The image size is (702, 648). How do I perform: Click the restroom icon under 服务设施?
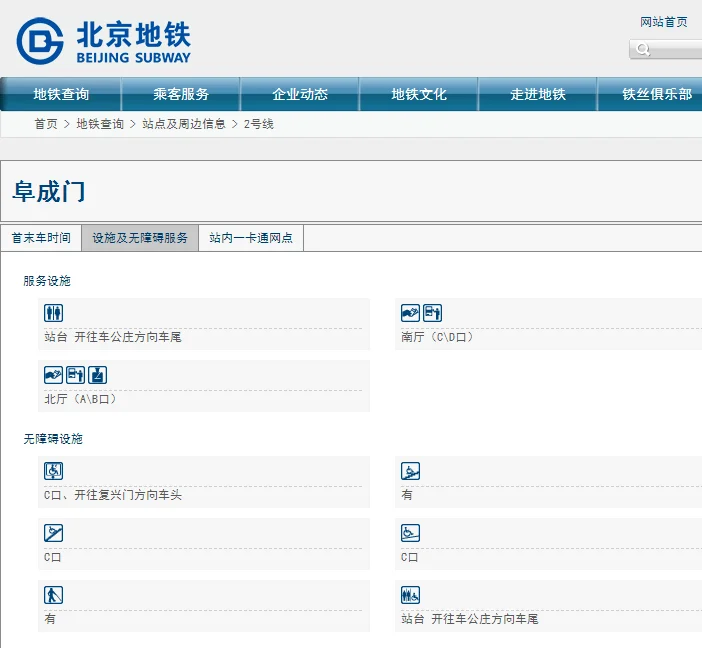coord(53,313)
